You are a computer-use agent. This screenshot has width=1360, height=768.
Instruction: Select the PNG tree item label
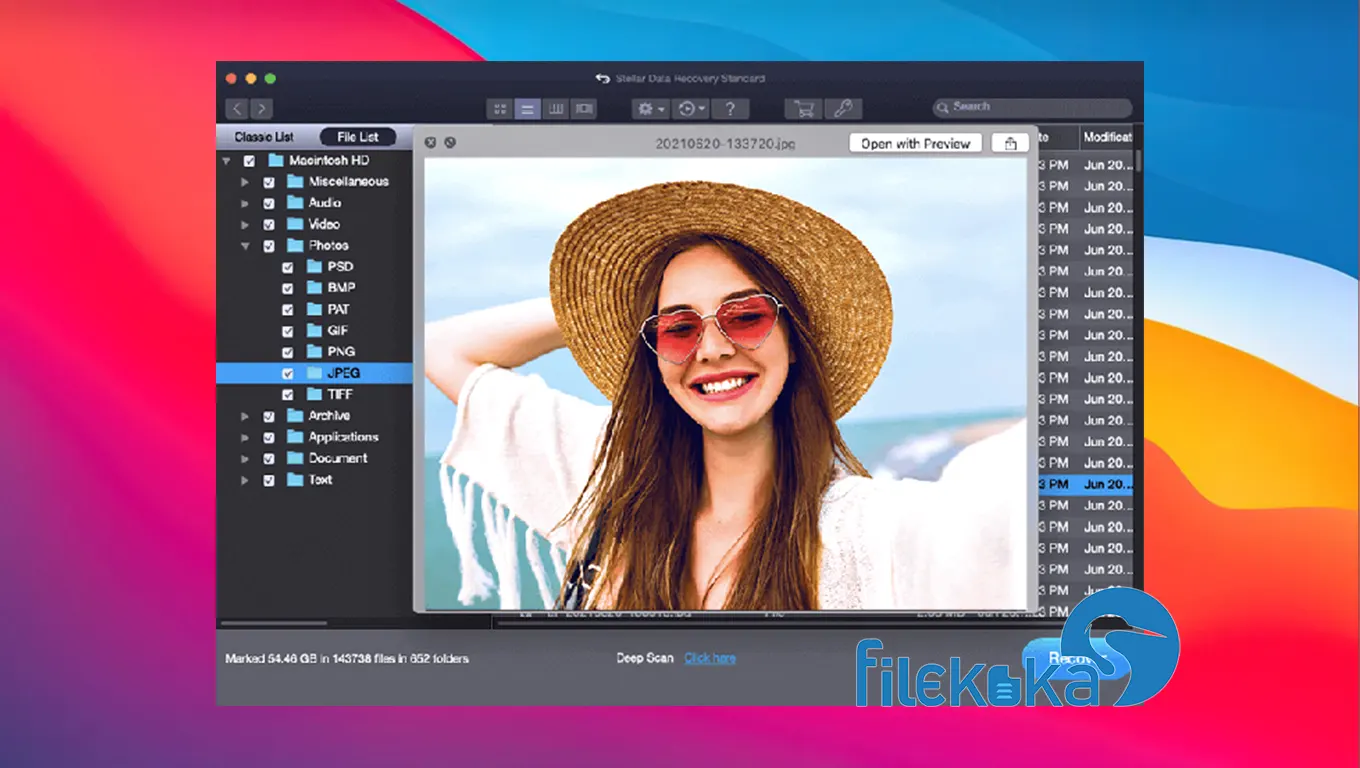point(341,352)
